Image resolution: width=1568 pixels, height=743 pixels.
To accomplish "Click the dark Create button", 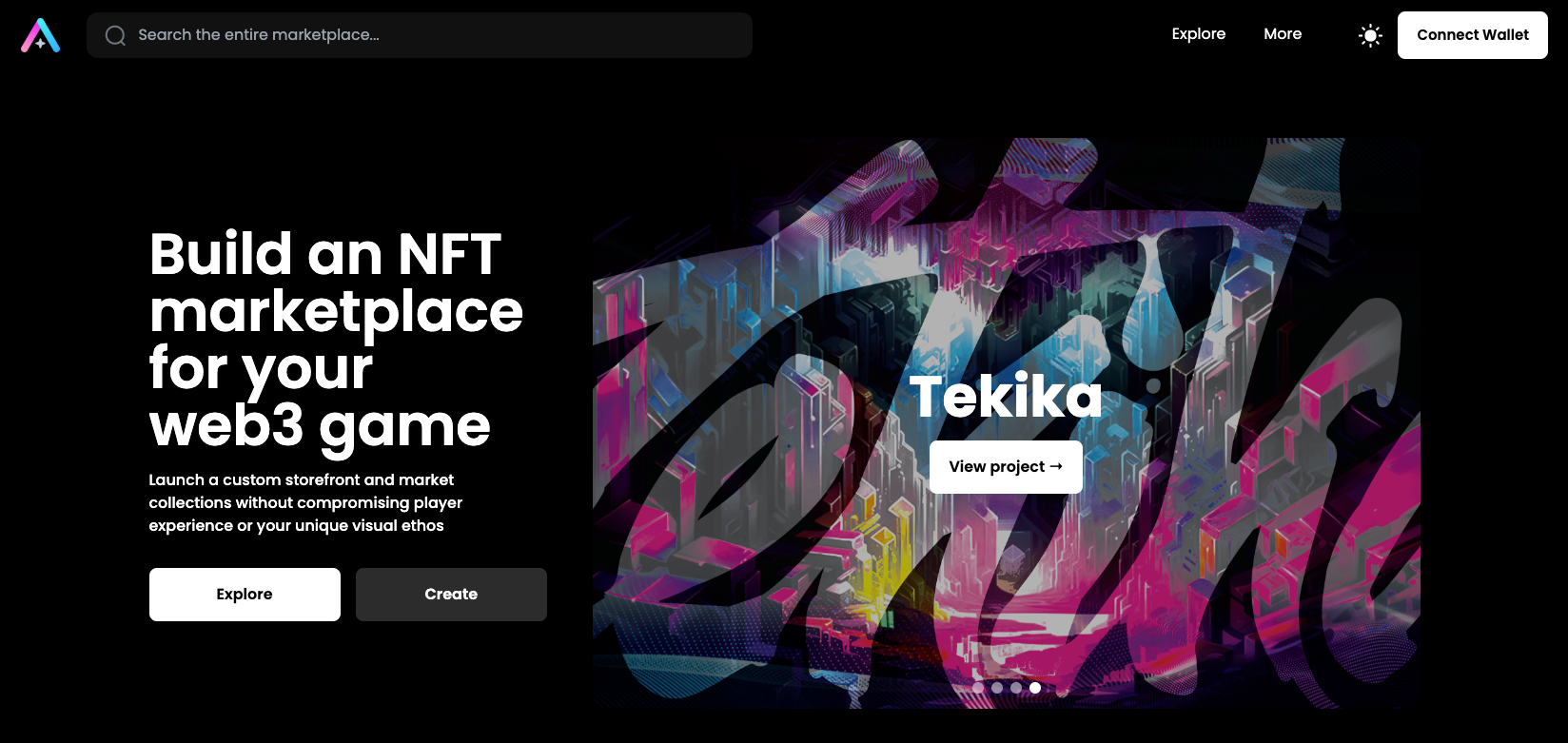I will [x=451, y=595].
